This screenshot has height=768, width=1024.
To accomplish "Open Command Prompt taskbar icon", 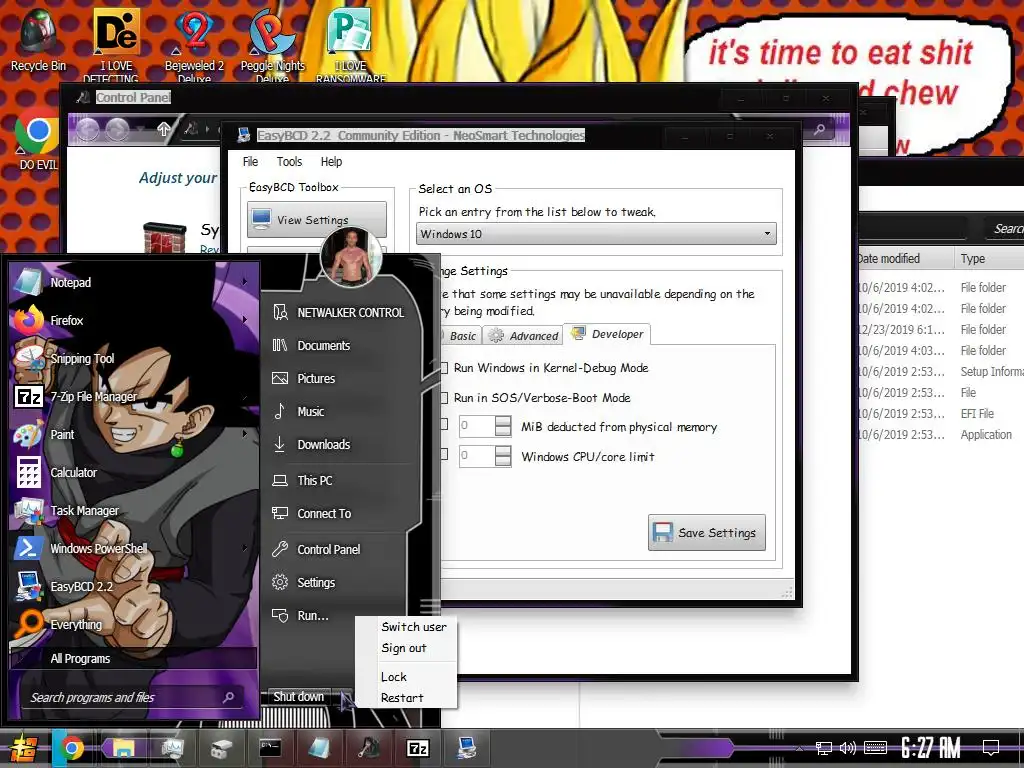I will pyautogui.click(x=270, y=748).
